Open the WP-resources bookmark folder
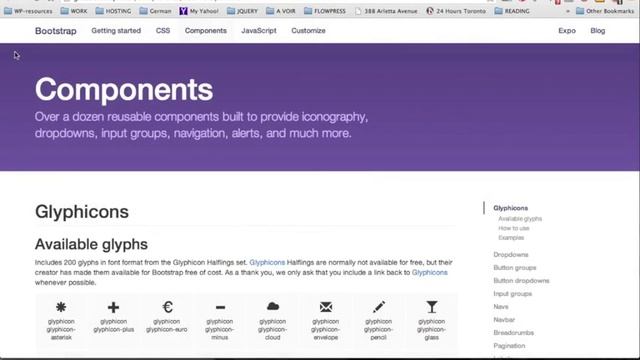The image size is (640, 360). click(x=28, y=11)
